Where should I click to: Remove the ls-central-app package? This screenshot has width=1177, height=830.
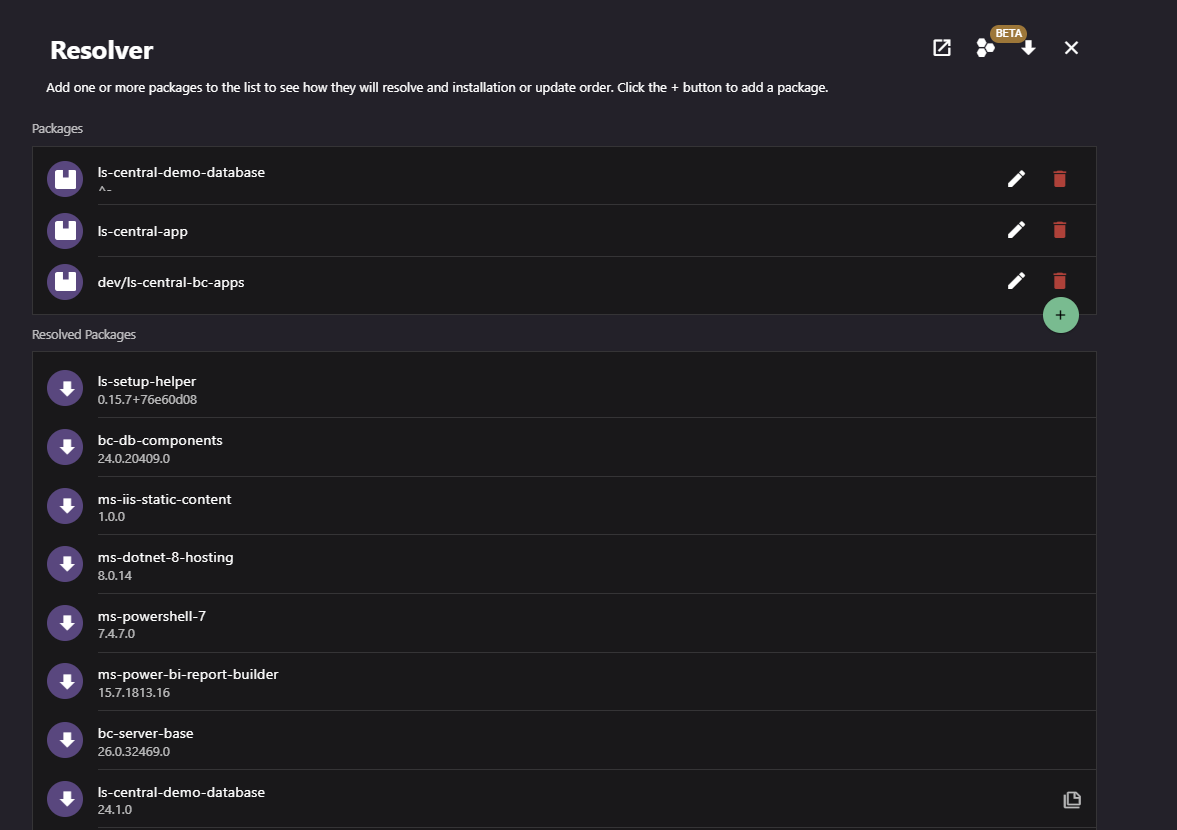pyautogui.click(x=1059, y=230)
